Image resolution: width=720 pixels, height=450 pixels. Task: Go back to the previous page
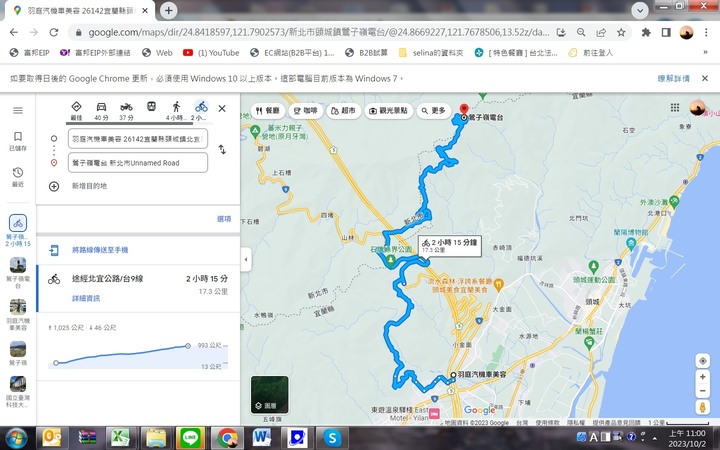point(14,32)
